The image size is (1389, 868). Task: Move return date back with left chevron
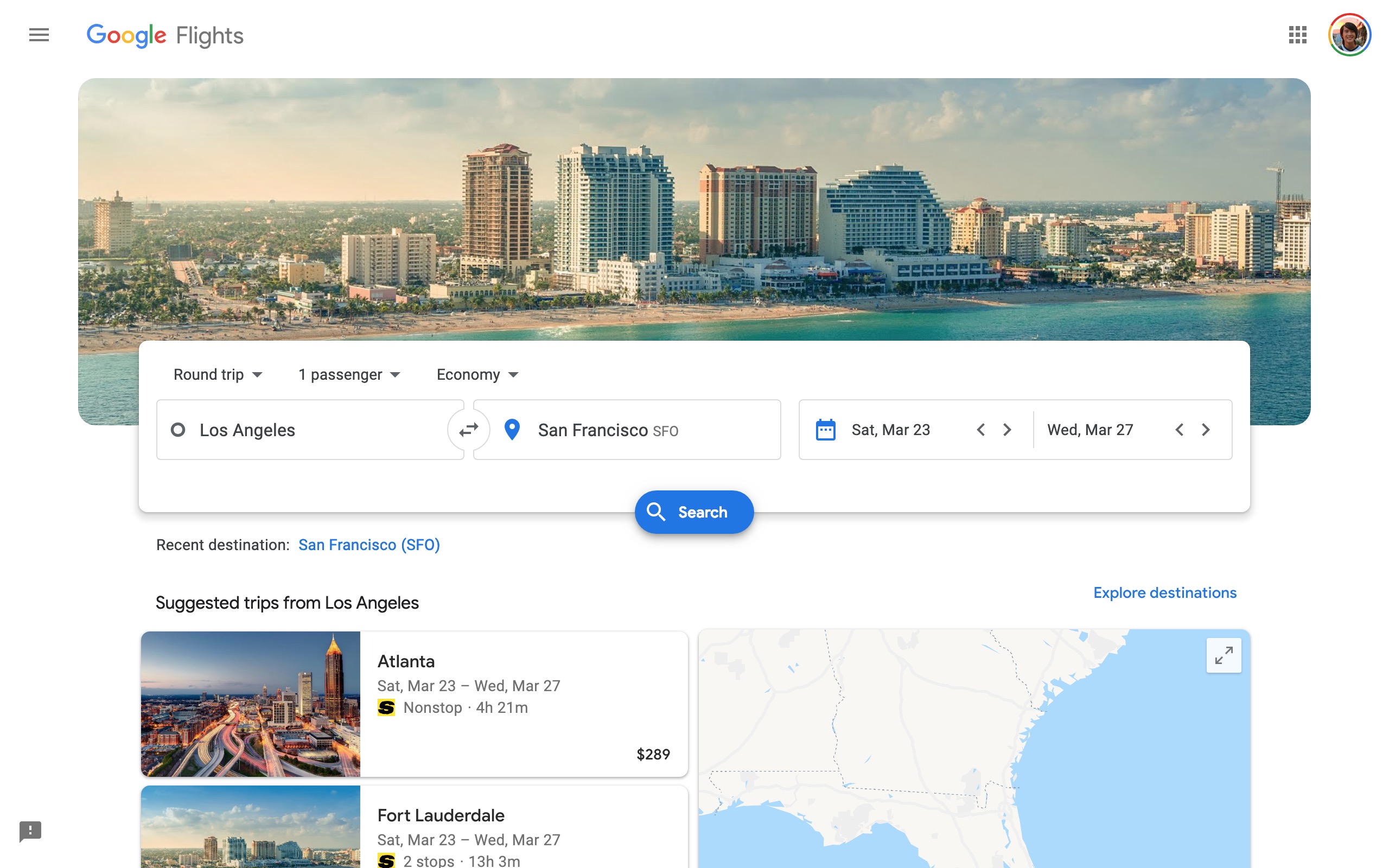(1180, 429)
